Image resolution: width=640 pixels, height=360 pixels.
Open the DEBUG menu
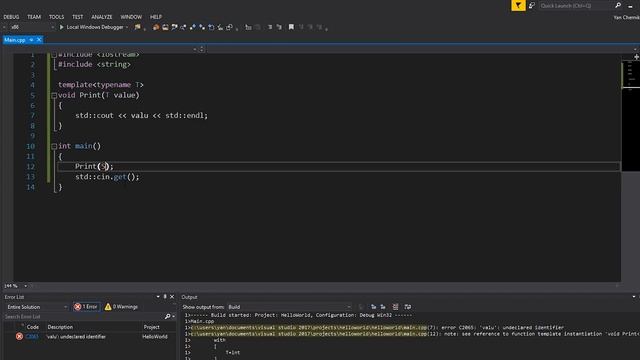(11, 17)
